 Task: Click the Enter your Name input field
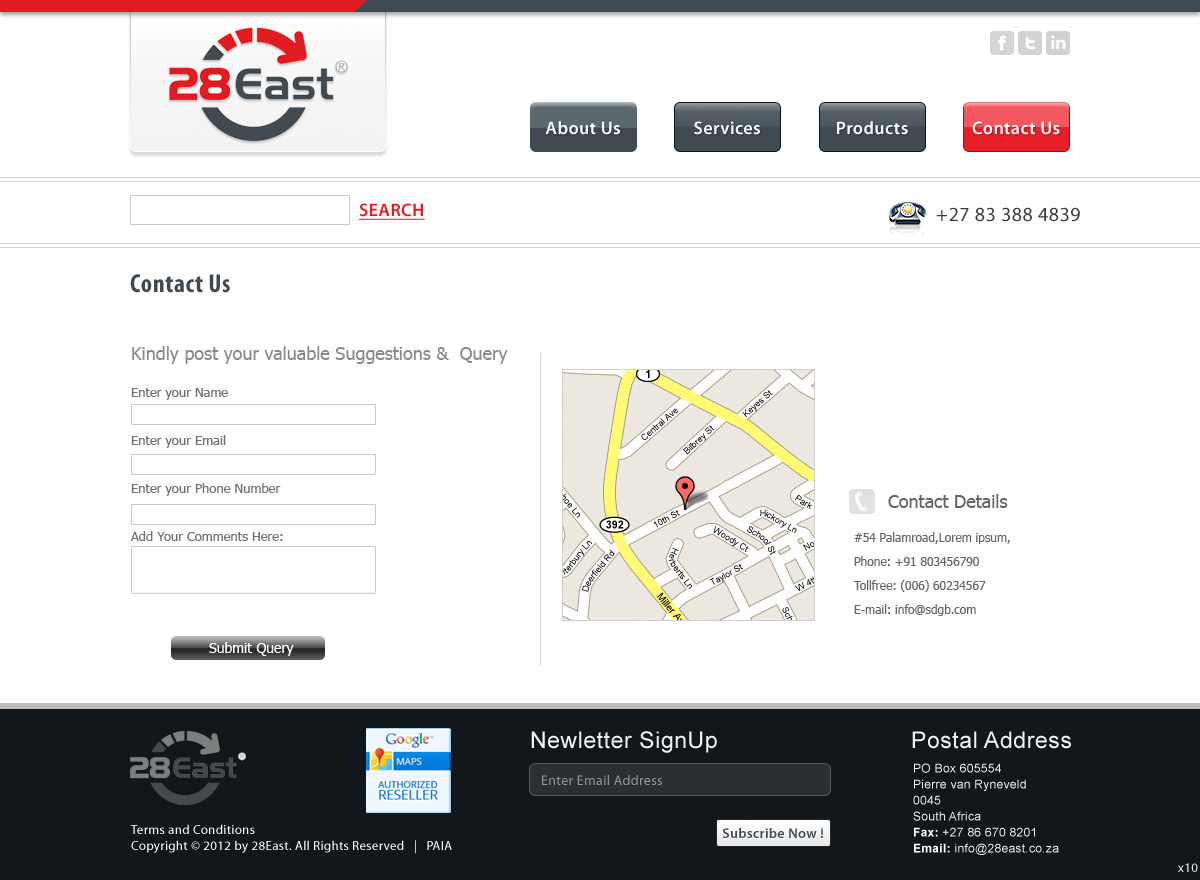tap(253, 414)
